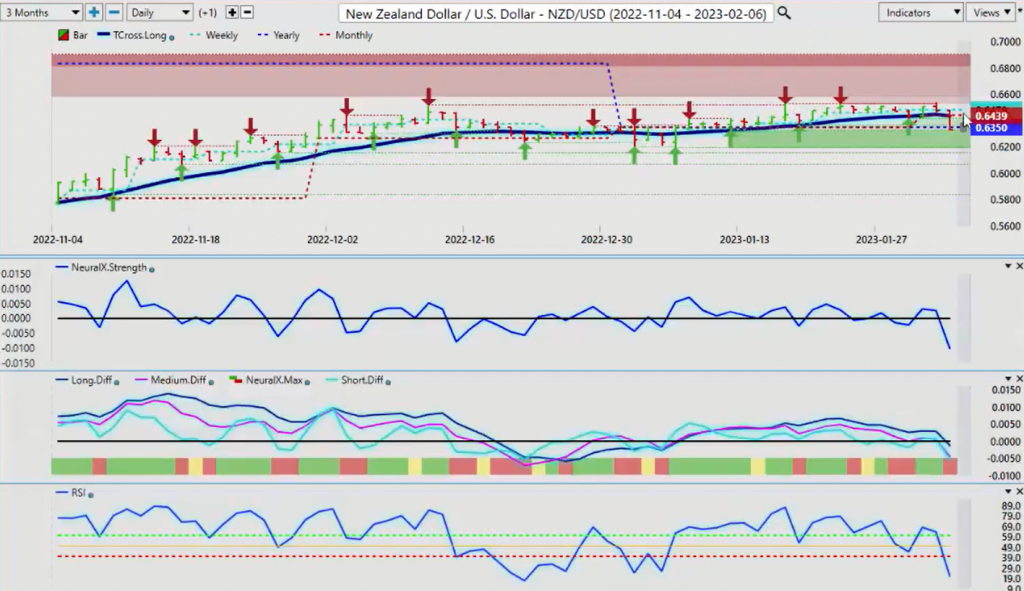1024x591 pixels.
Task: Click the 2022-12-16 date label
Action: 470,240
